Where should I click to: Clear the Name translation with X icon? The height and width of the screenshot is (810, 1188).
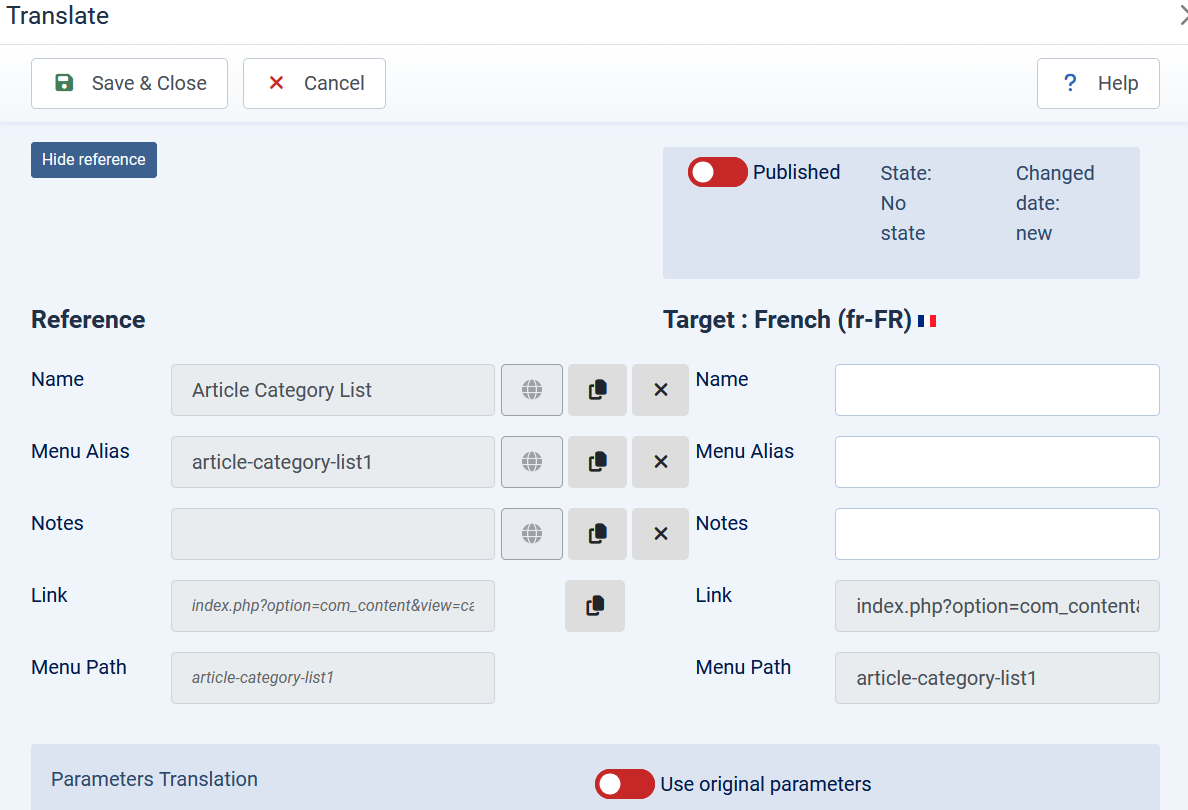point(660,390)
